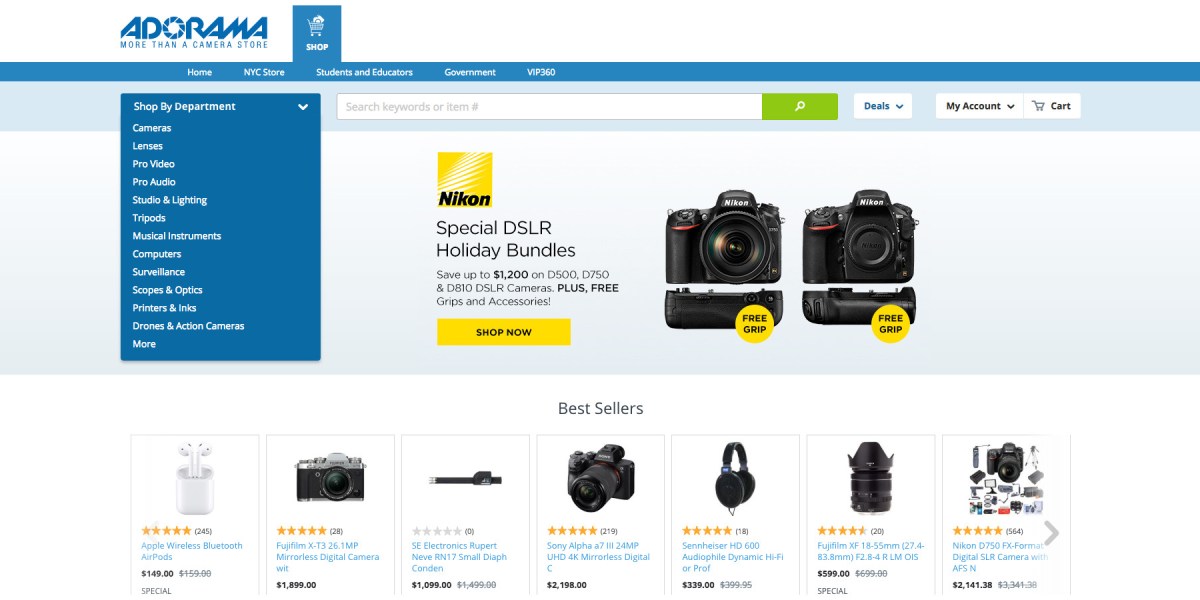Go to the NYC Store tab
Image resolution: width=1200 pixels, height=600 pixels.
(264, 72)
